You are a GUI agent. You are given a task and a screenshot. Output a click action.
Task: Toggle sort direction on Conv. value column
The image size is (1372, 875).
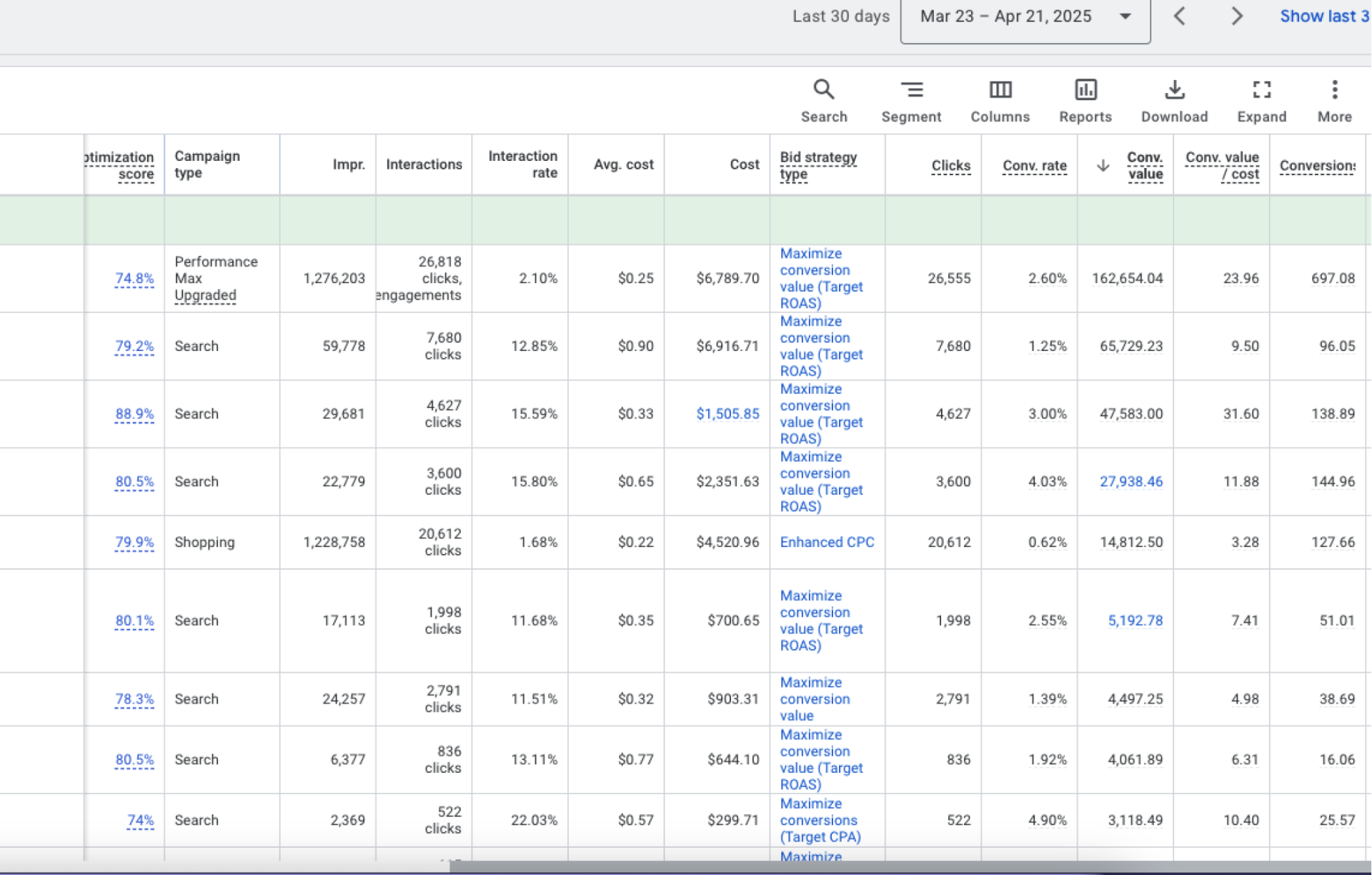coord(1144,165)
